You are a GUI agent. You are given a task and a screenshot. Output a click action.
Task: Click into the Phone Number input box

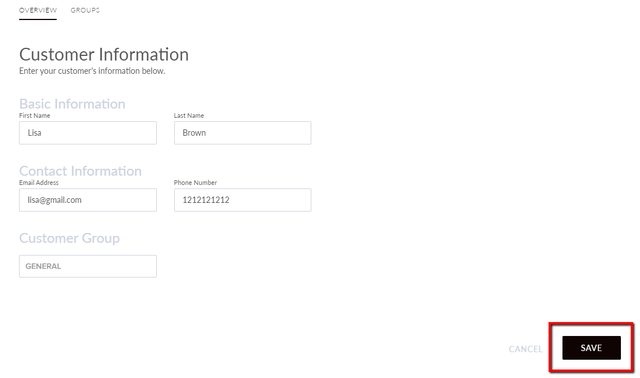click(242, 200)
